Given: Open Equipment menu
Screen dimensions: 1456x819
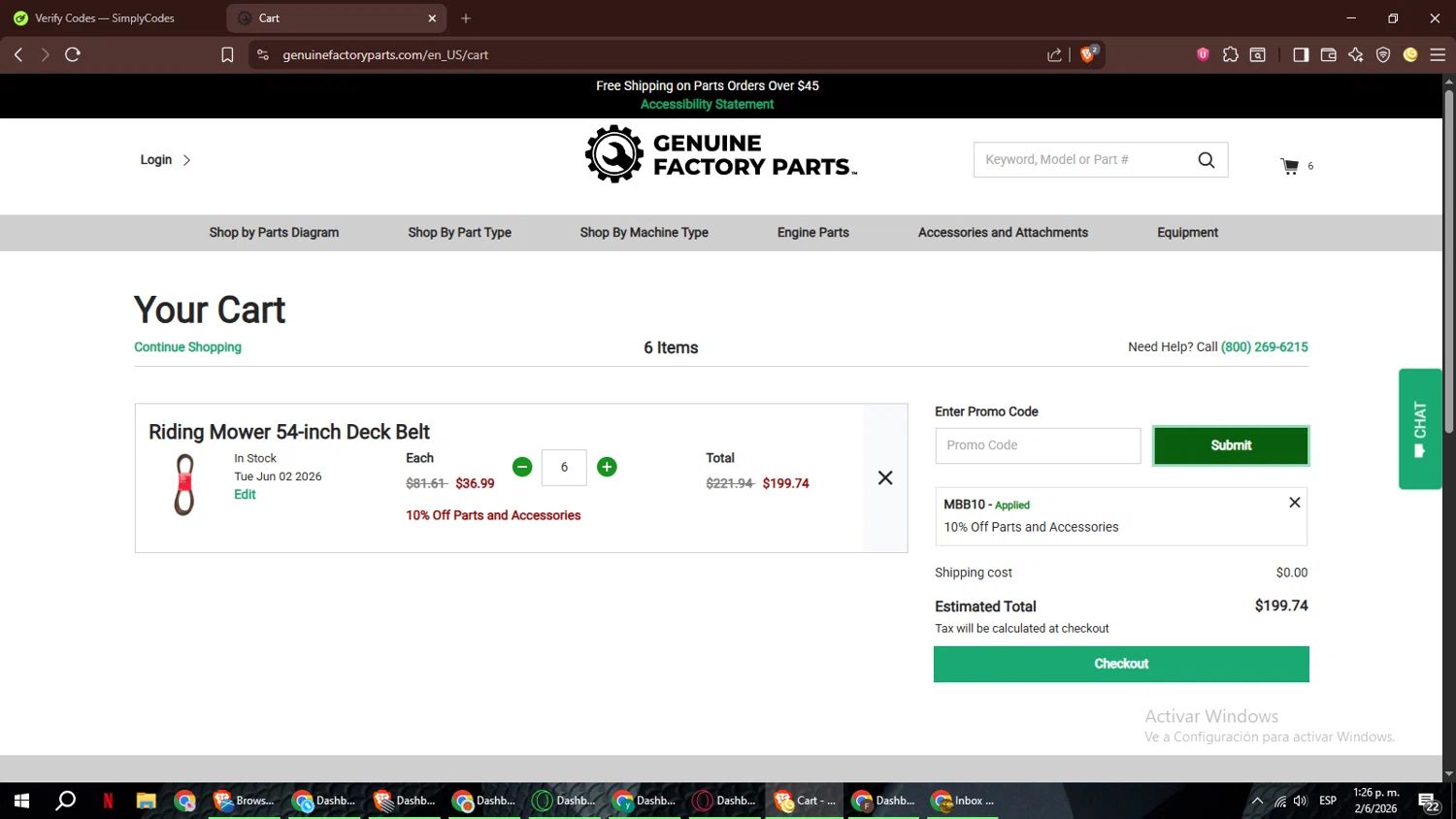Looking at the screenshot, I should pos(1187,233).
